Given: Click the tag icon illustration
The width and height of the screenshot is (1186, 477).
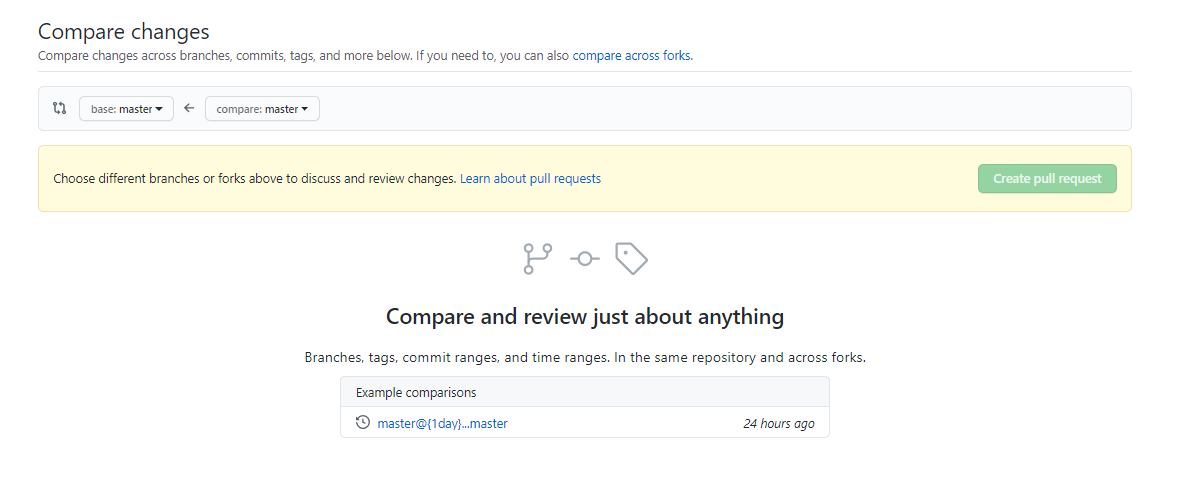Looking at the screenshot, I should point(632,259).
